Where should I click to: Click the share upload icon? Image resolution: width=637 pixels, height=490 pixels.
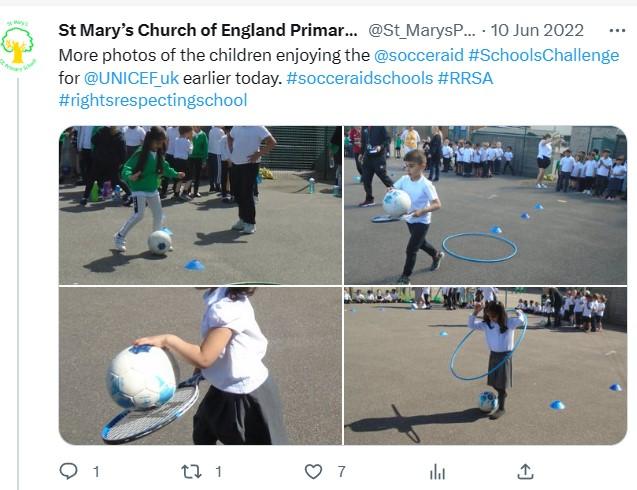pyautogui.click(x=525, y=471)
